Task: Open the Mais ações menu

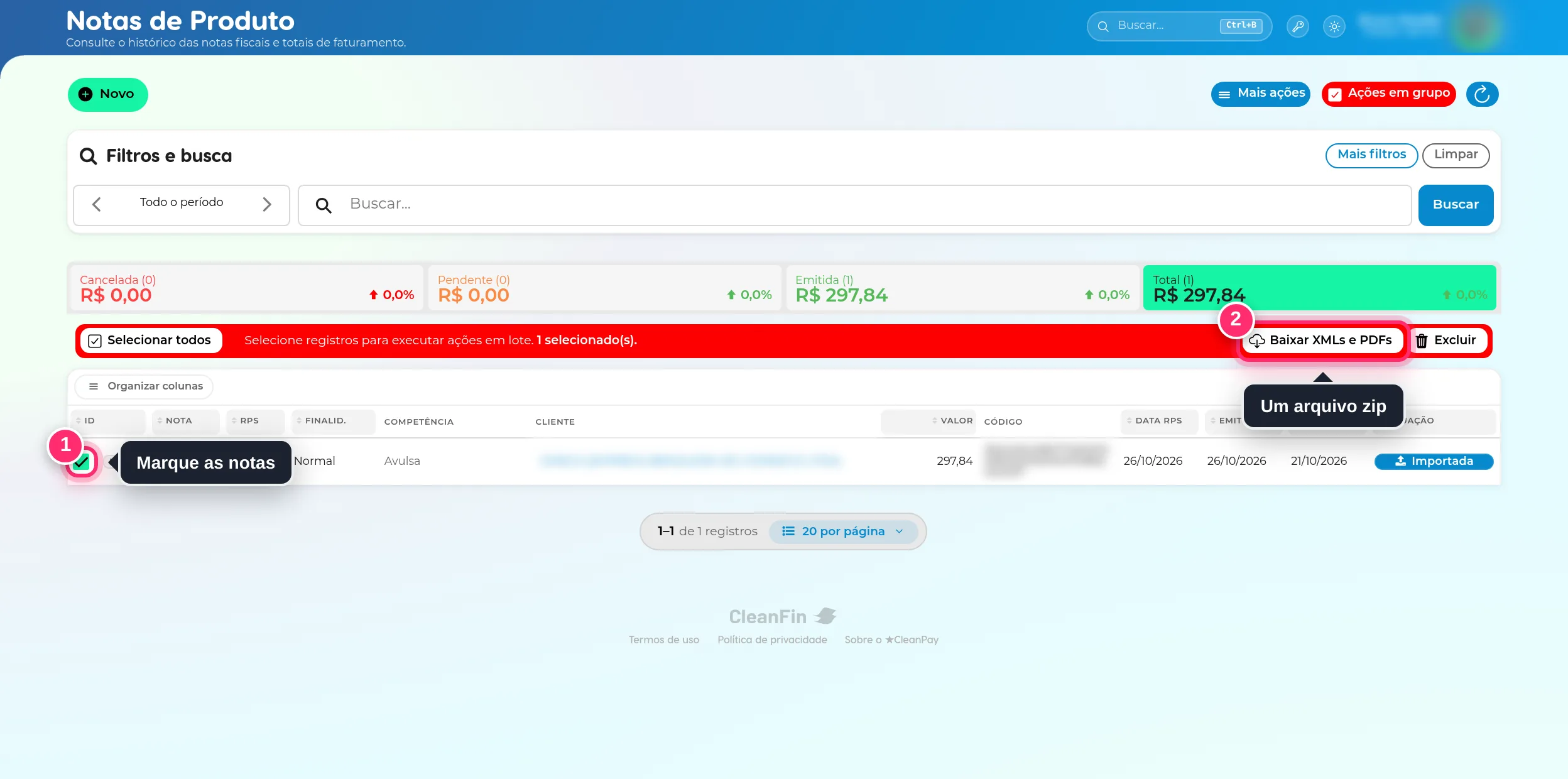Action: coord(1261,94)
